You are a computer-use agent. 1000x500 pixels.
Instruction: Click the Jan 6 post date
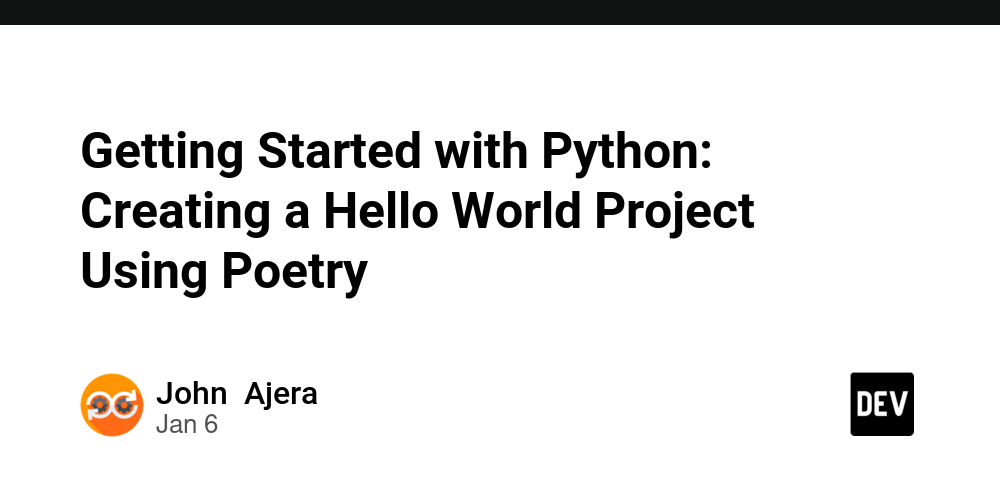click(x=187, y=424)
